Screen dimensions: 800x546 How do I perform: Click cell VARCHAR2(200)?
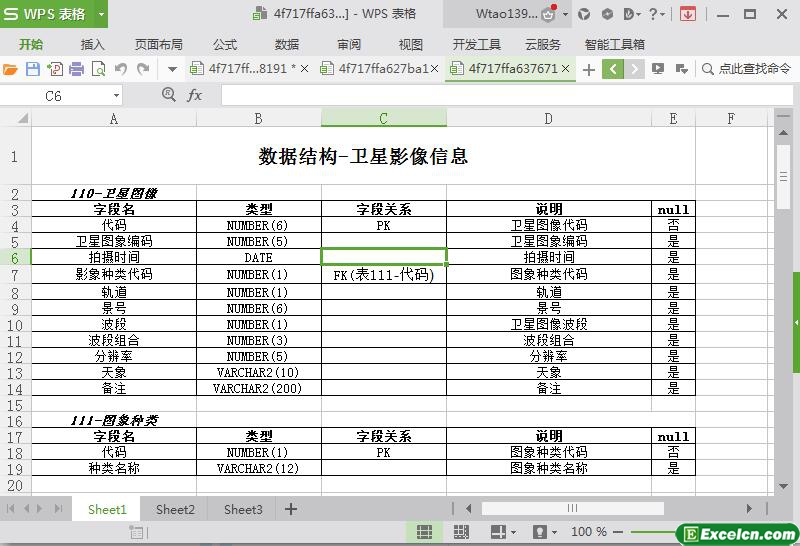tap(259, 388)
